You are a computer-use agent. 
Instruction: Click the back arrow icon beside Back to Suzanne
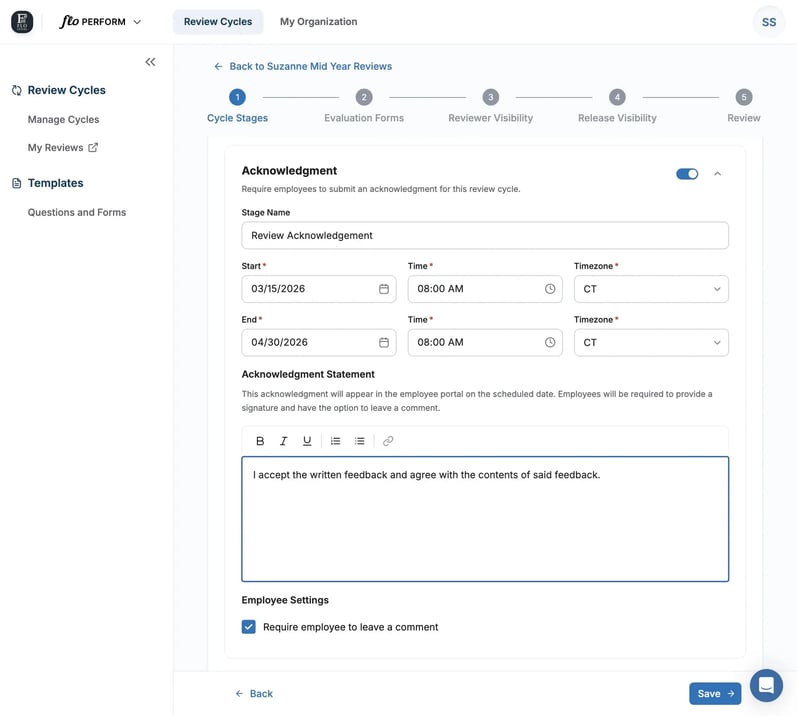coord(218,66)
